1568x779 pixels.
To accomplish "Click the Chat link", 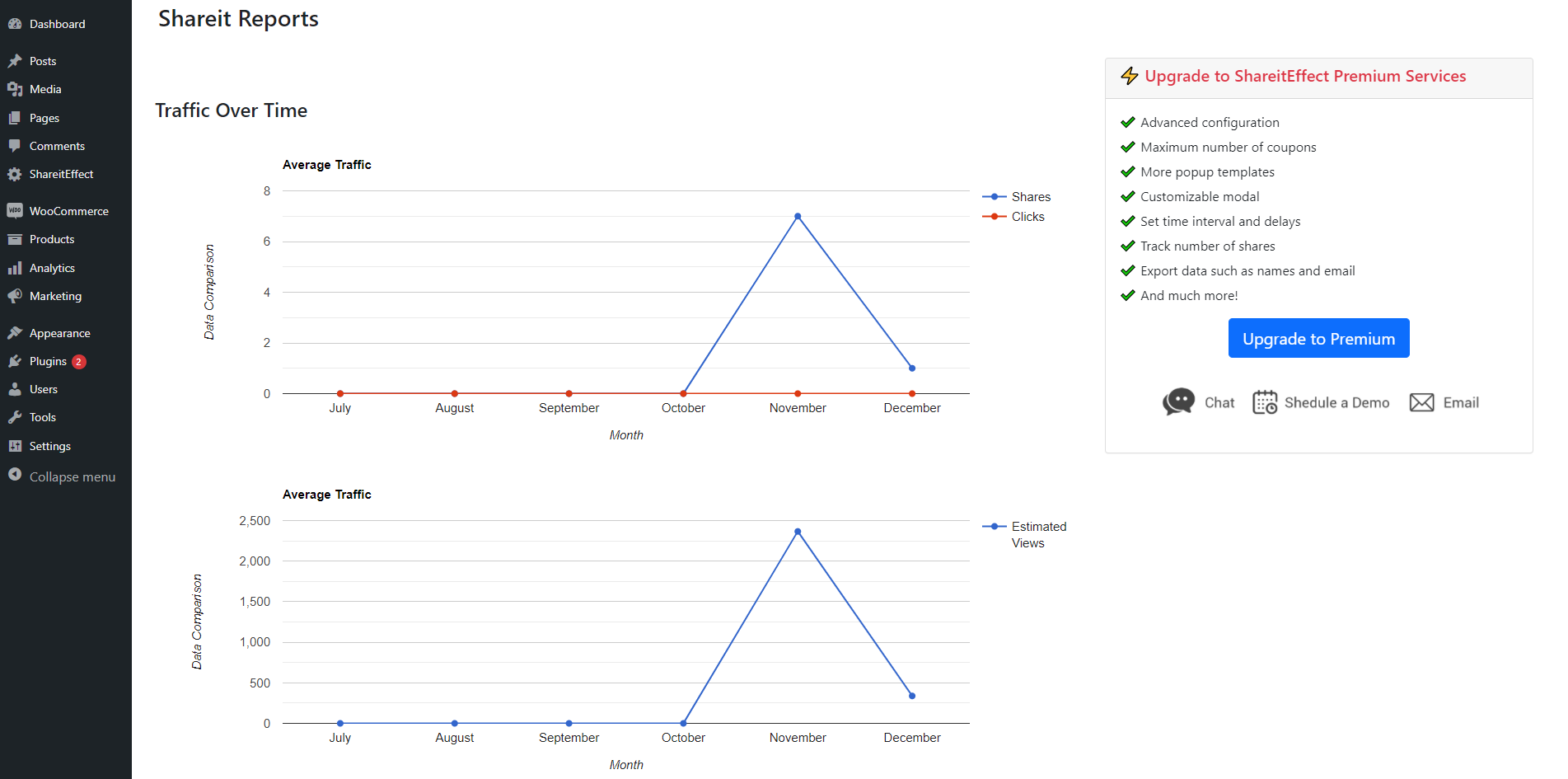I will 1219,402.
